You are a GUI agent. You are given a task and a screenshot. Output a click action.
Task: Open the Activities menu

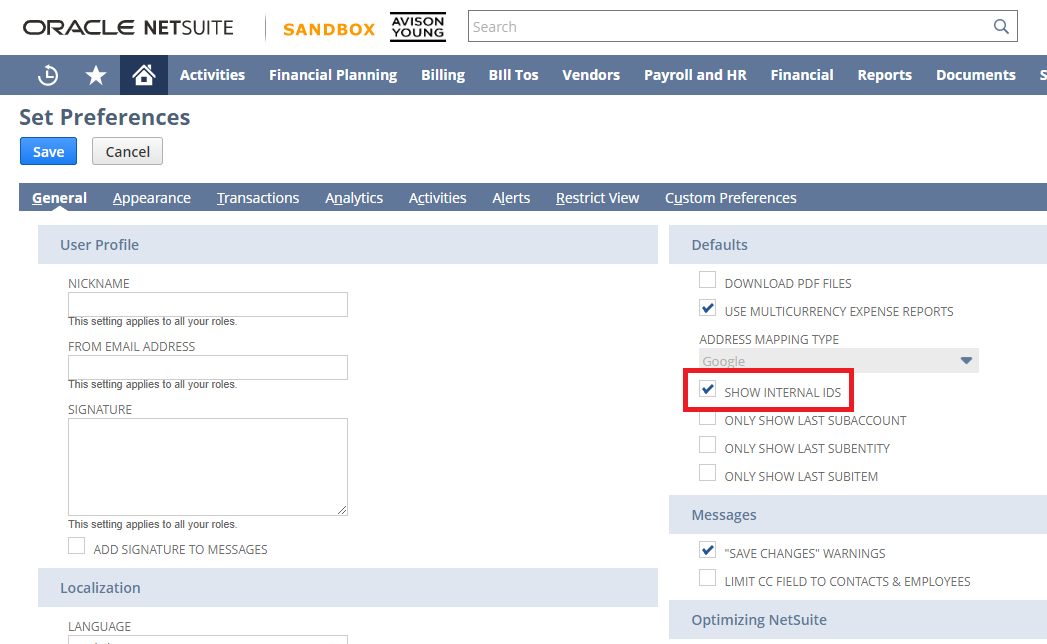[x=212, y=75]
